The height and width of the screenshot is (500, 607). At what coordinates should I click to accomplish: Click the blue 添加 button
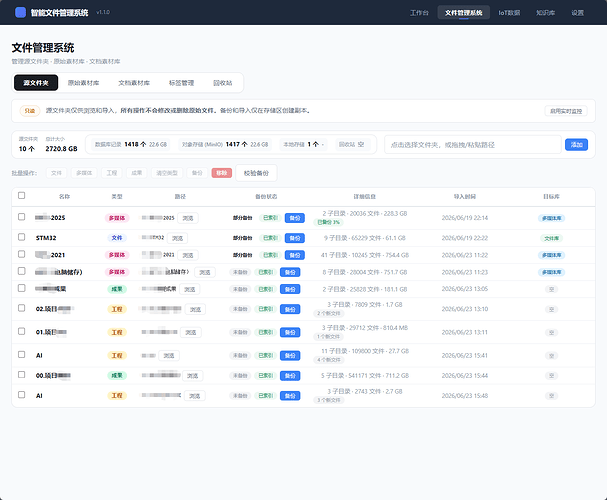tap(576, 145)
